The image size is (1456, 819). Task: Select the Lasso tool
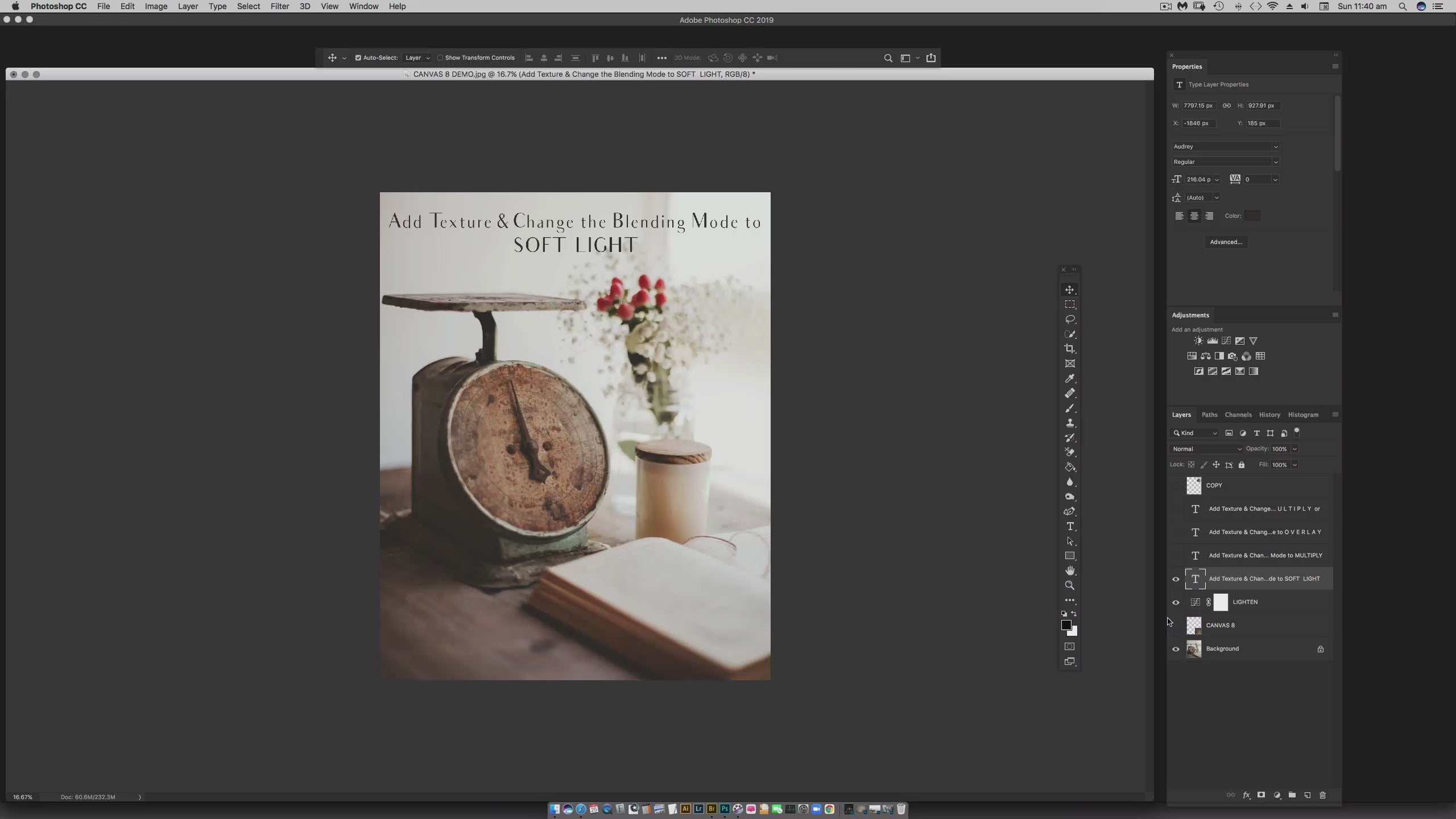tap(1070, 319)
